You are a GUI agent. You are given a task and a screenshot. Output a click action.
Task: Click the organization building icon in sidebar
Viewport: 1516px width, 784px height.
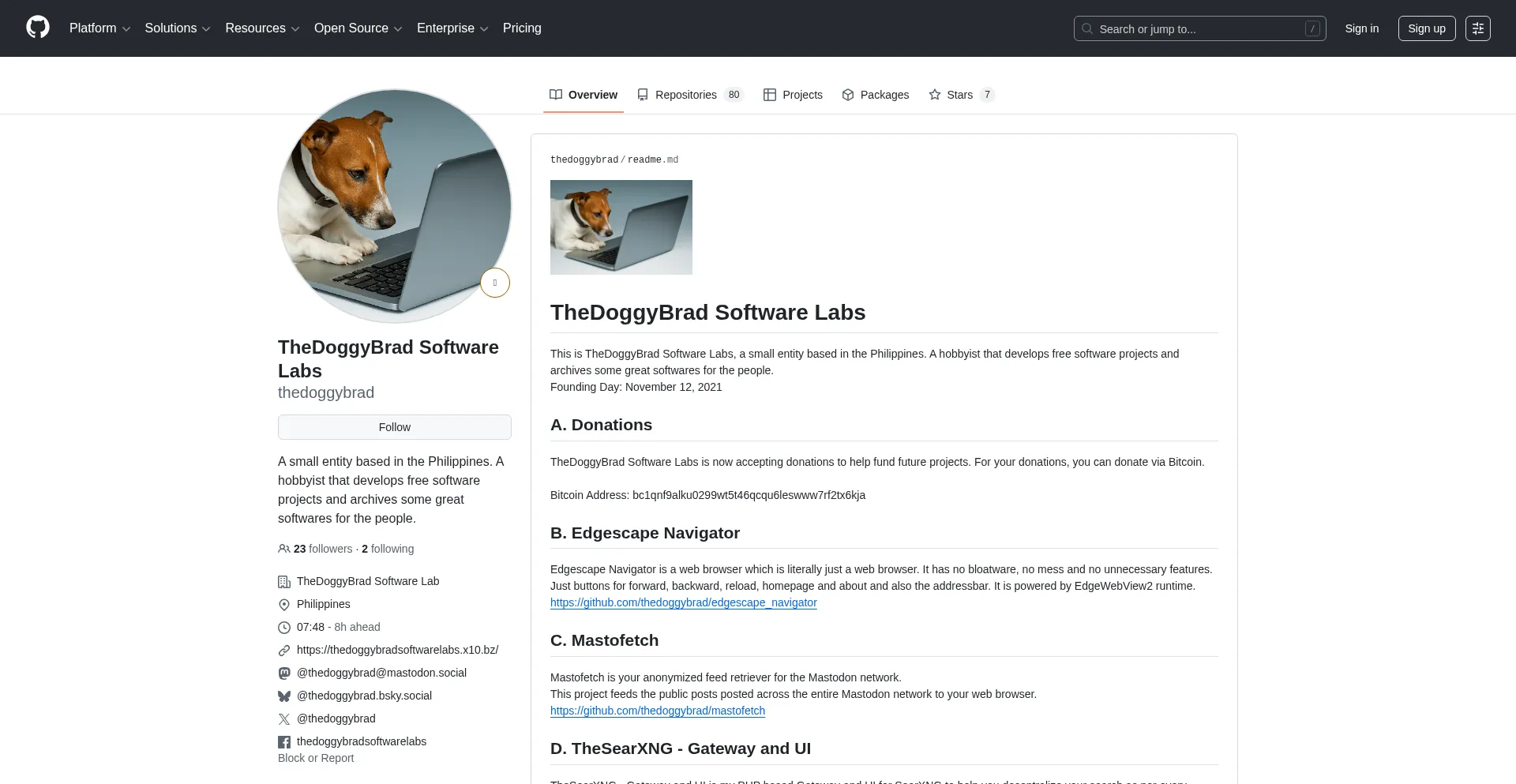point(284,581)
